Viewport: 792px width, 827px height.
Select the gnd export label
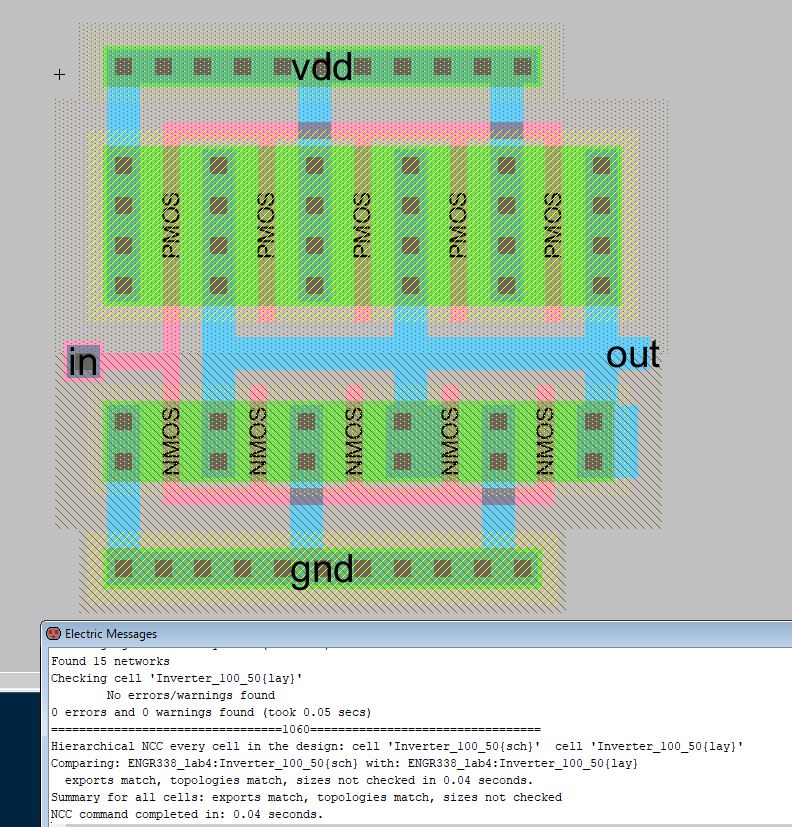[x=322, y=569]
